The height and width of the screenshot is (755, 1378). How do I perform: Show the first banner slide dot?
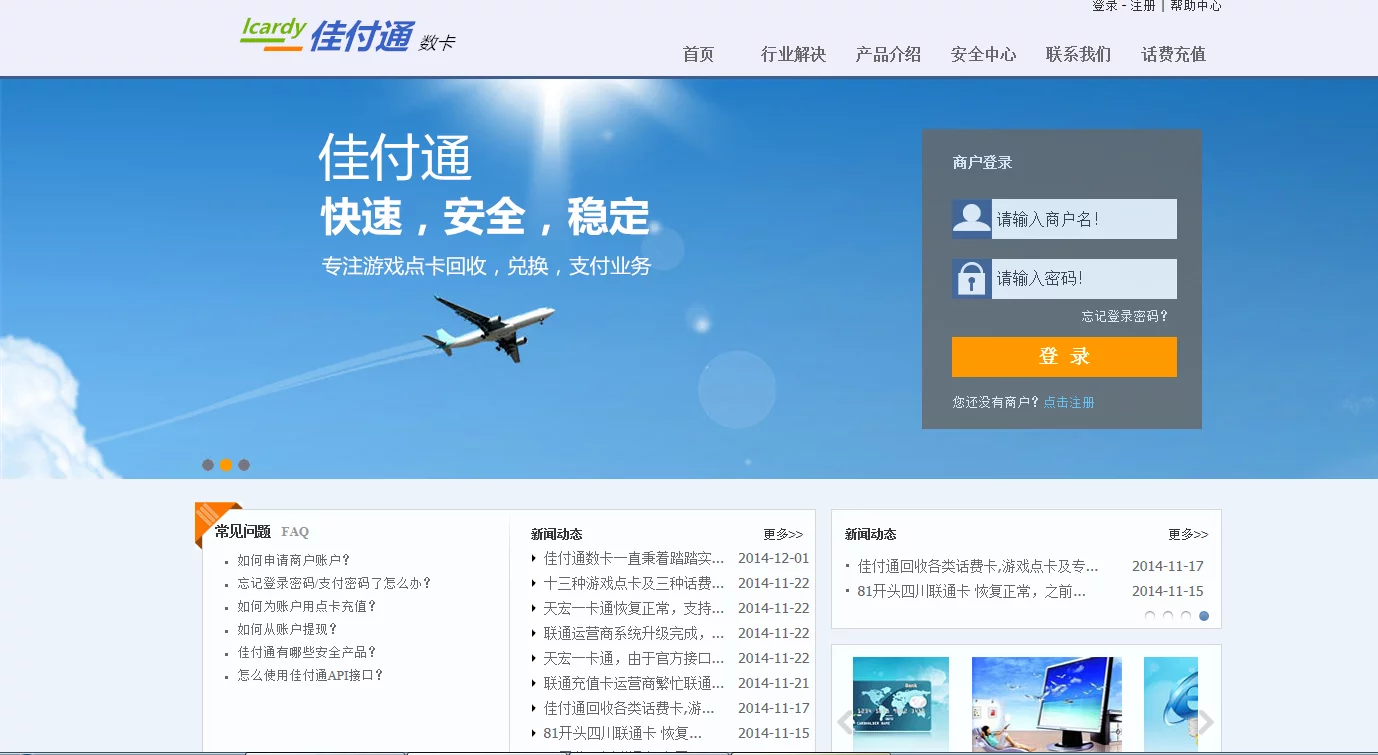point(208,465)
